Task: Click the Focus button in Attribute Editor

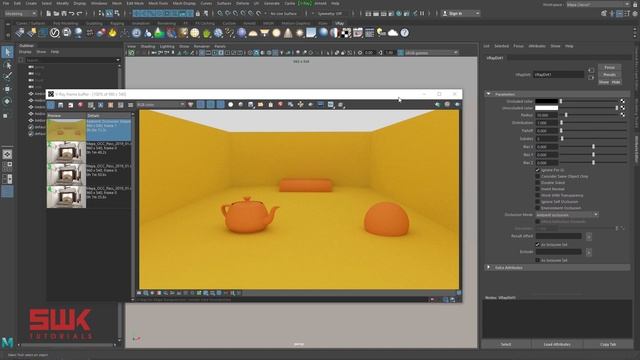Action: (x=609, y=67)
